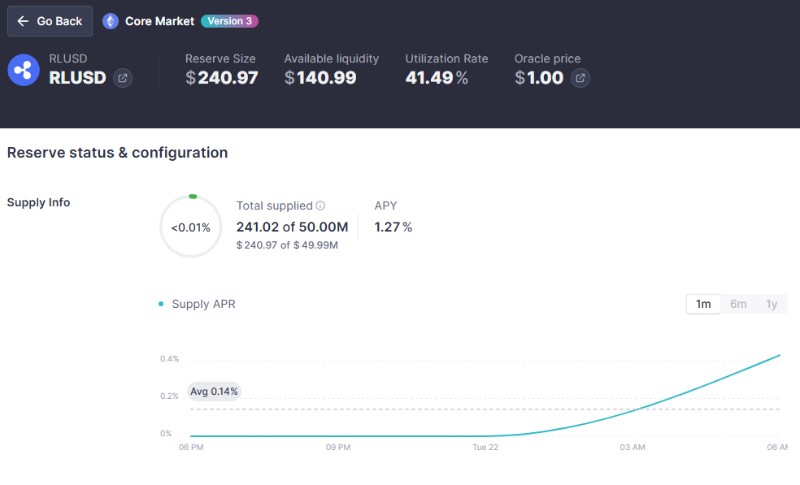Click the Tue 22 timeline label
Viewport: 800px width, 485px height.
point(486,447)
